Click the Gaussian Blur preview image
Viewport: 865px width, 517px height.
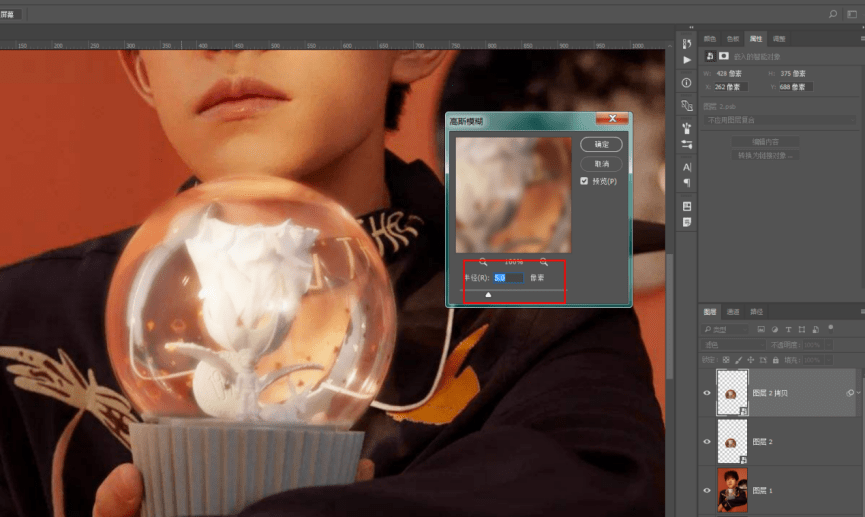coord(513,195)
